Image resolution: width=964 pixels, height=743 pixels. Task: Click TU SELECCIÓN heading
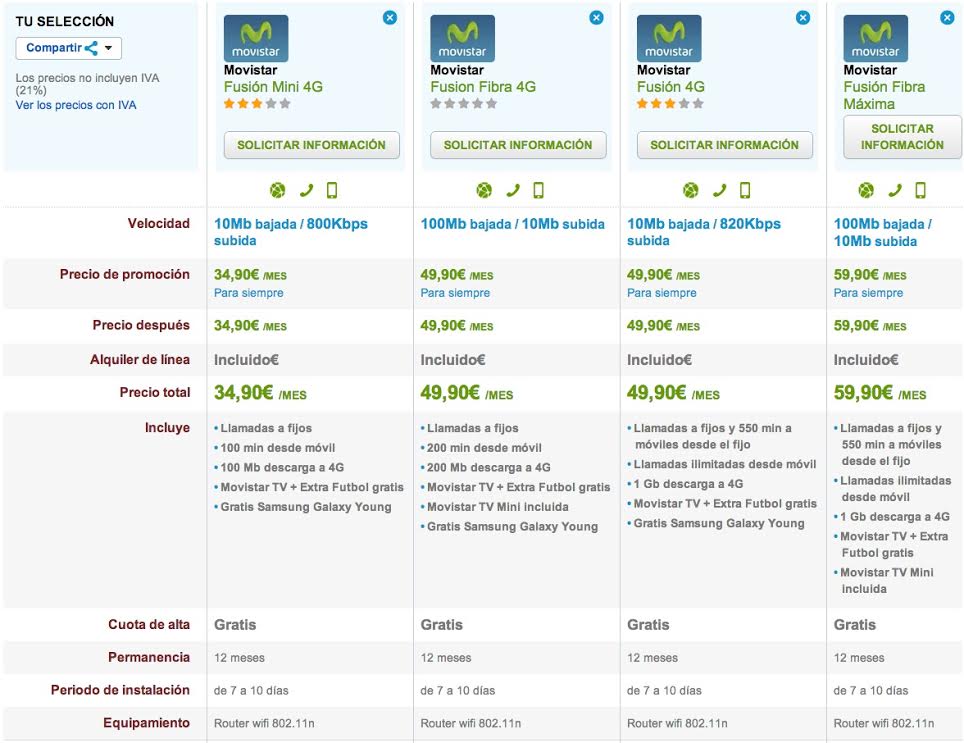coord(65,22)
